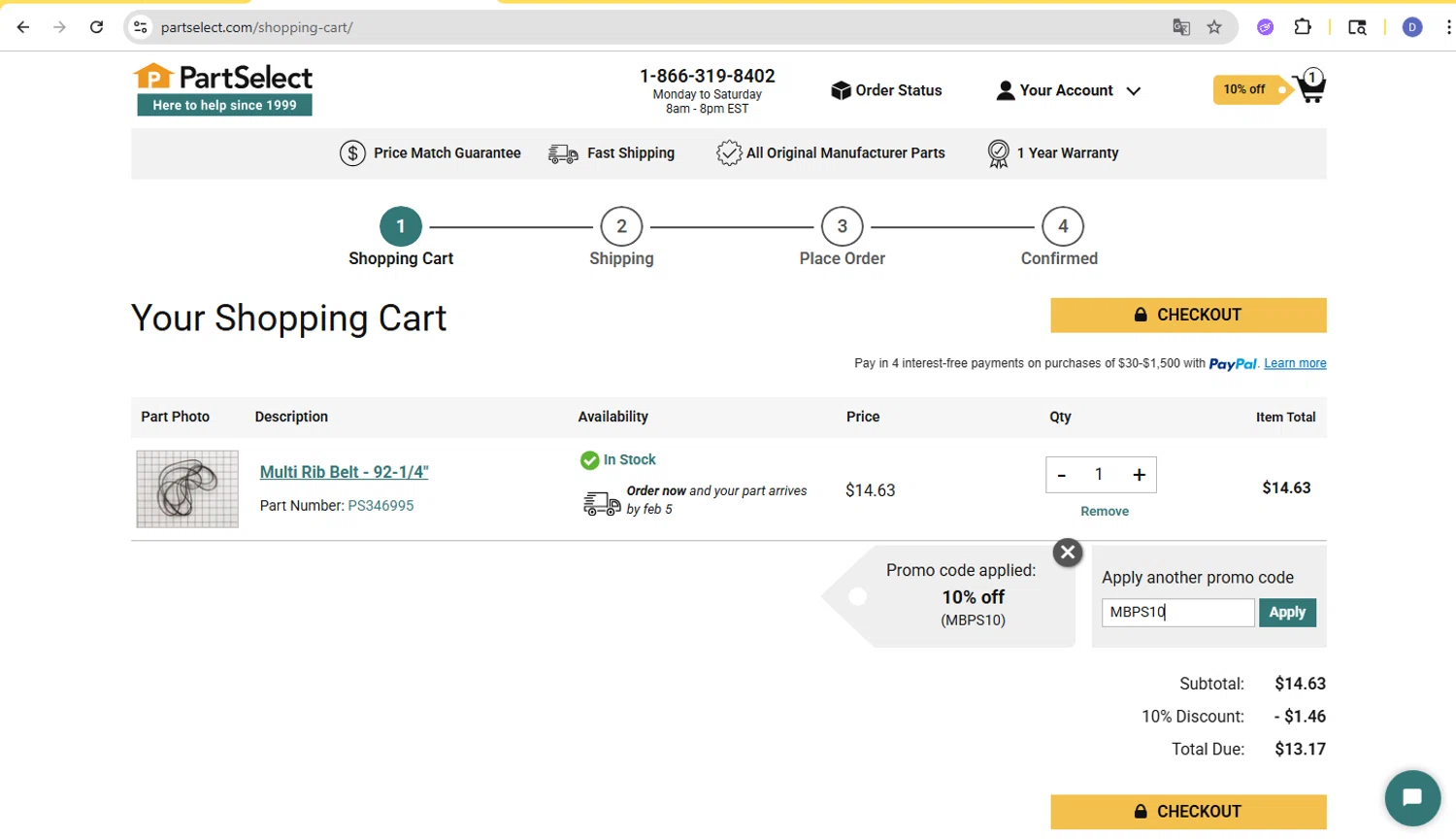Remove the applied MBPS10 promo code
1456x839 pixels.
point(1068,553)
